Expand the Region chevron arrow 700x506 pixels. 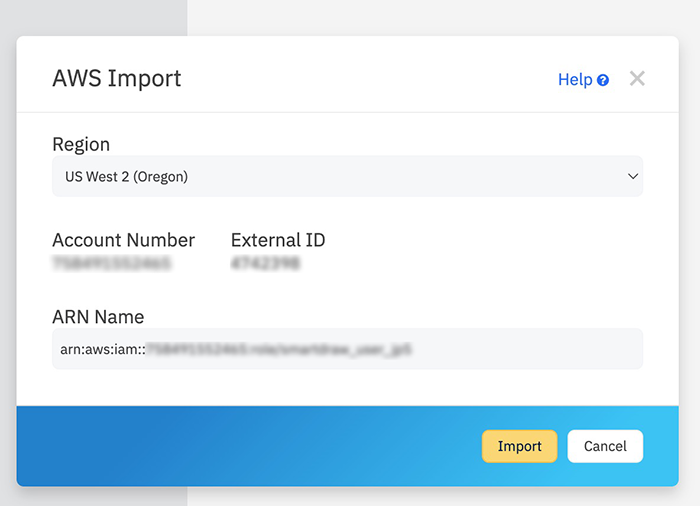click(632, 176)
